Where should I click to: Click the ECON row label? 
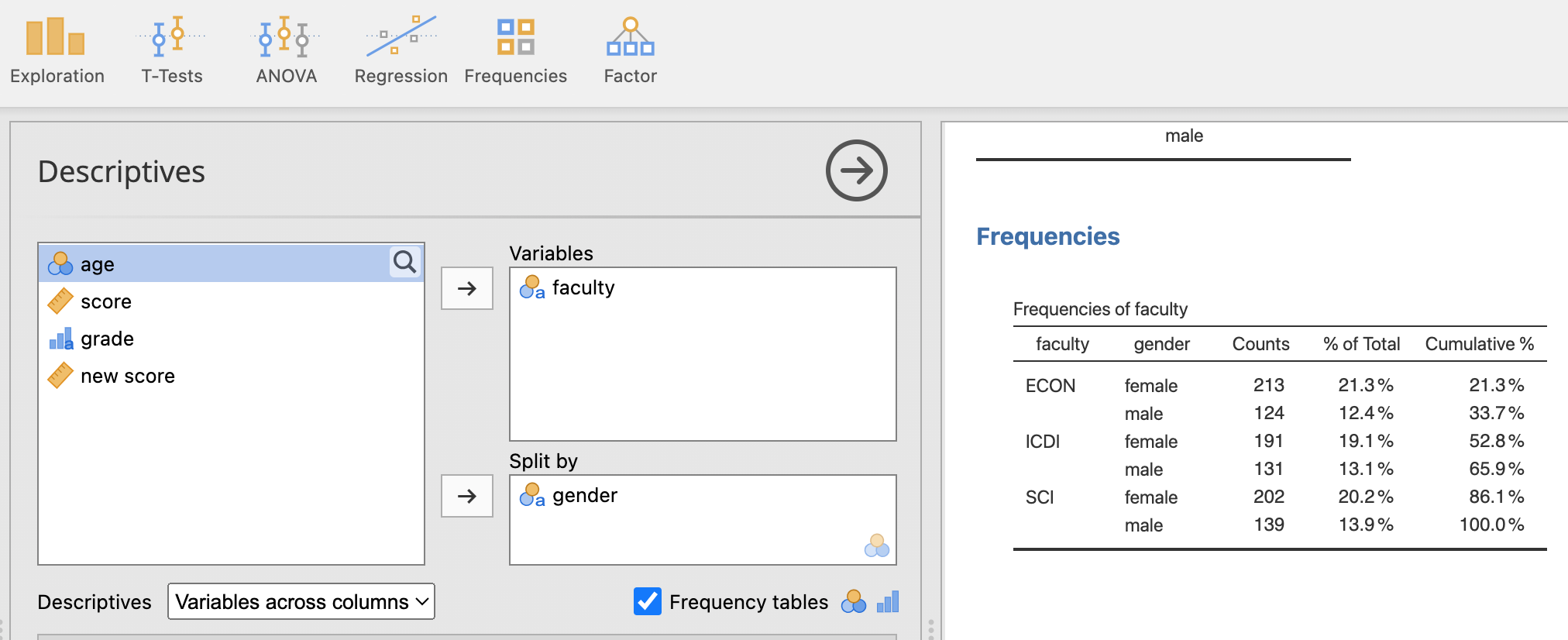(x=1050, y=386)
